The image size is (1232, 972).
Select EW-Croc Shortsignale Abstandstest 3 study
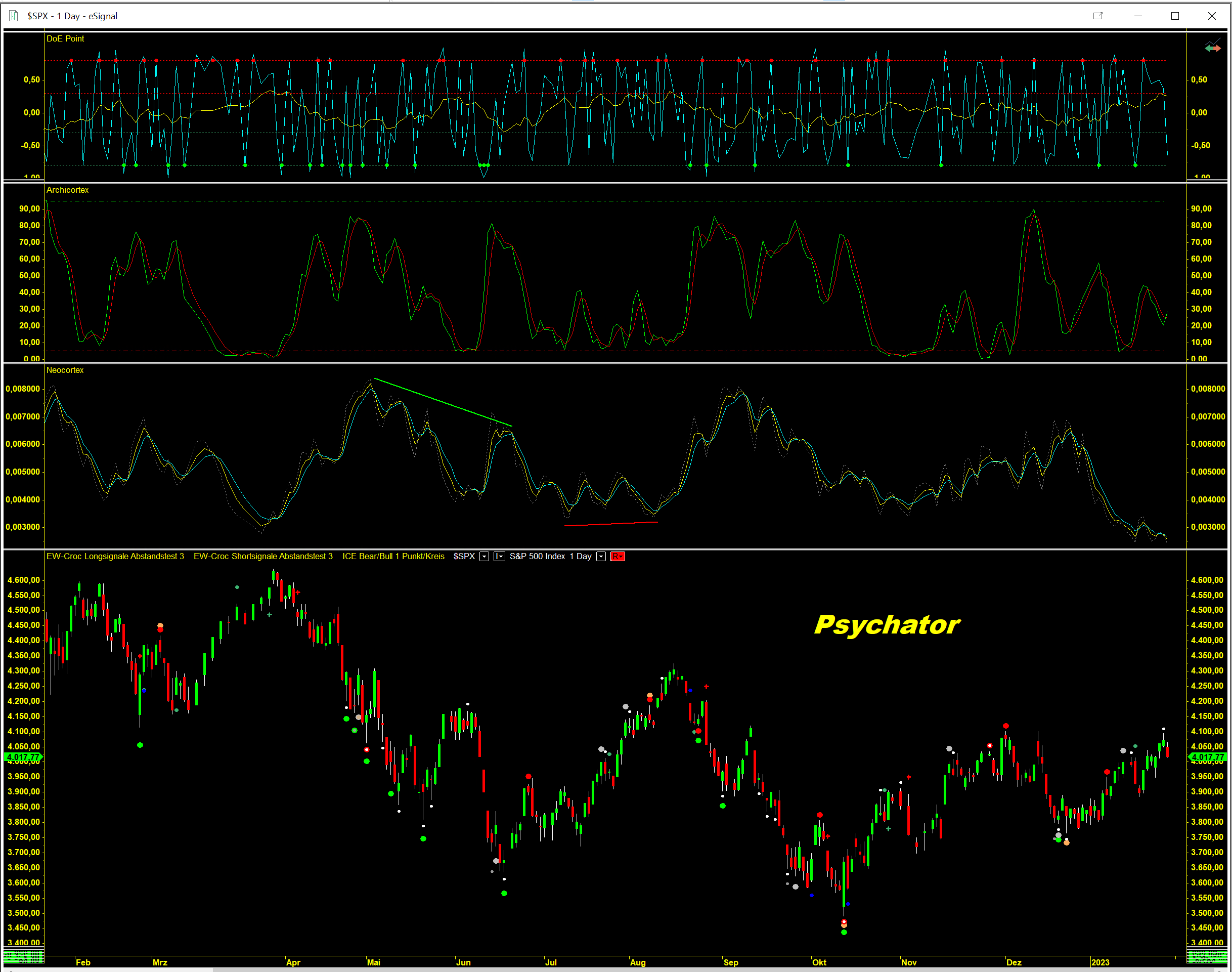(263, 557)
